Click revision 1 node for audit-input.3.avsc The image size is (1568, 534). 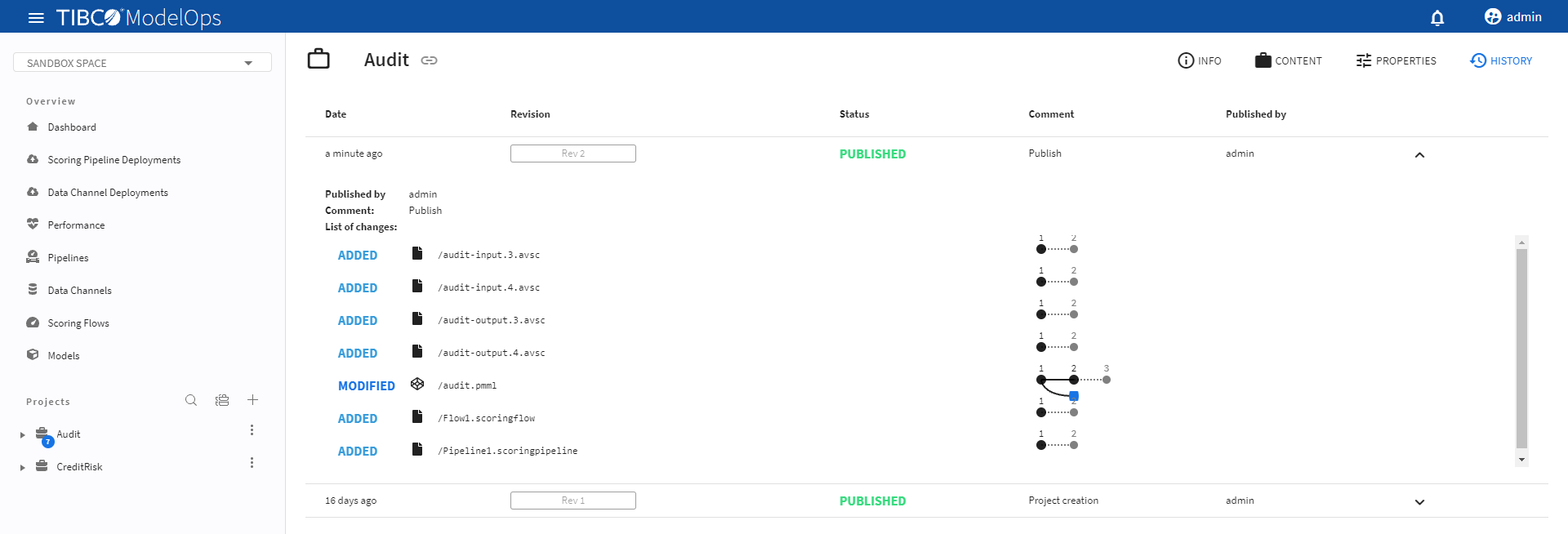[x=1041, y=249]
